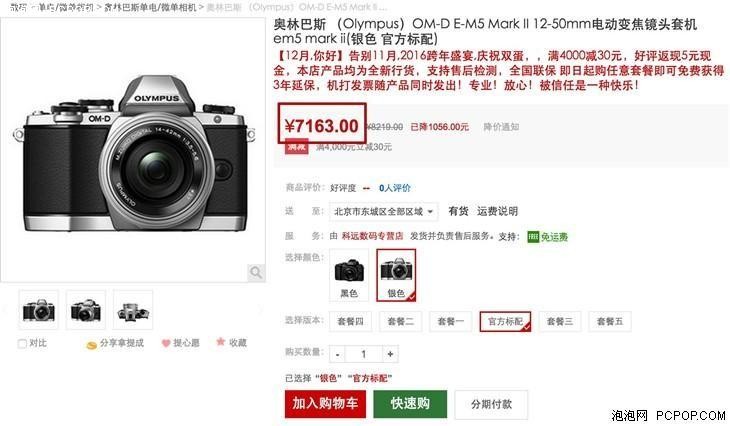730x426 pixels.
Task: Select the third camera top-view thumbnail
Action: 133,310
